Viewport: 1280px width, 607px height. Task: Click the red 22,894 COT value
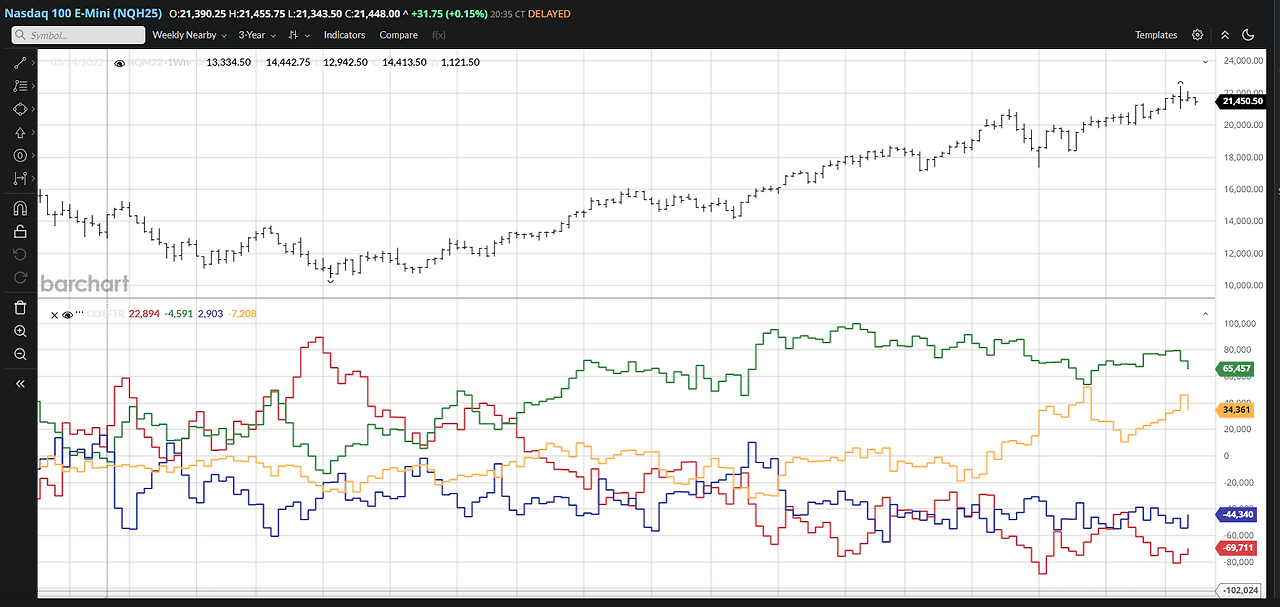[144, 314]
